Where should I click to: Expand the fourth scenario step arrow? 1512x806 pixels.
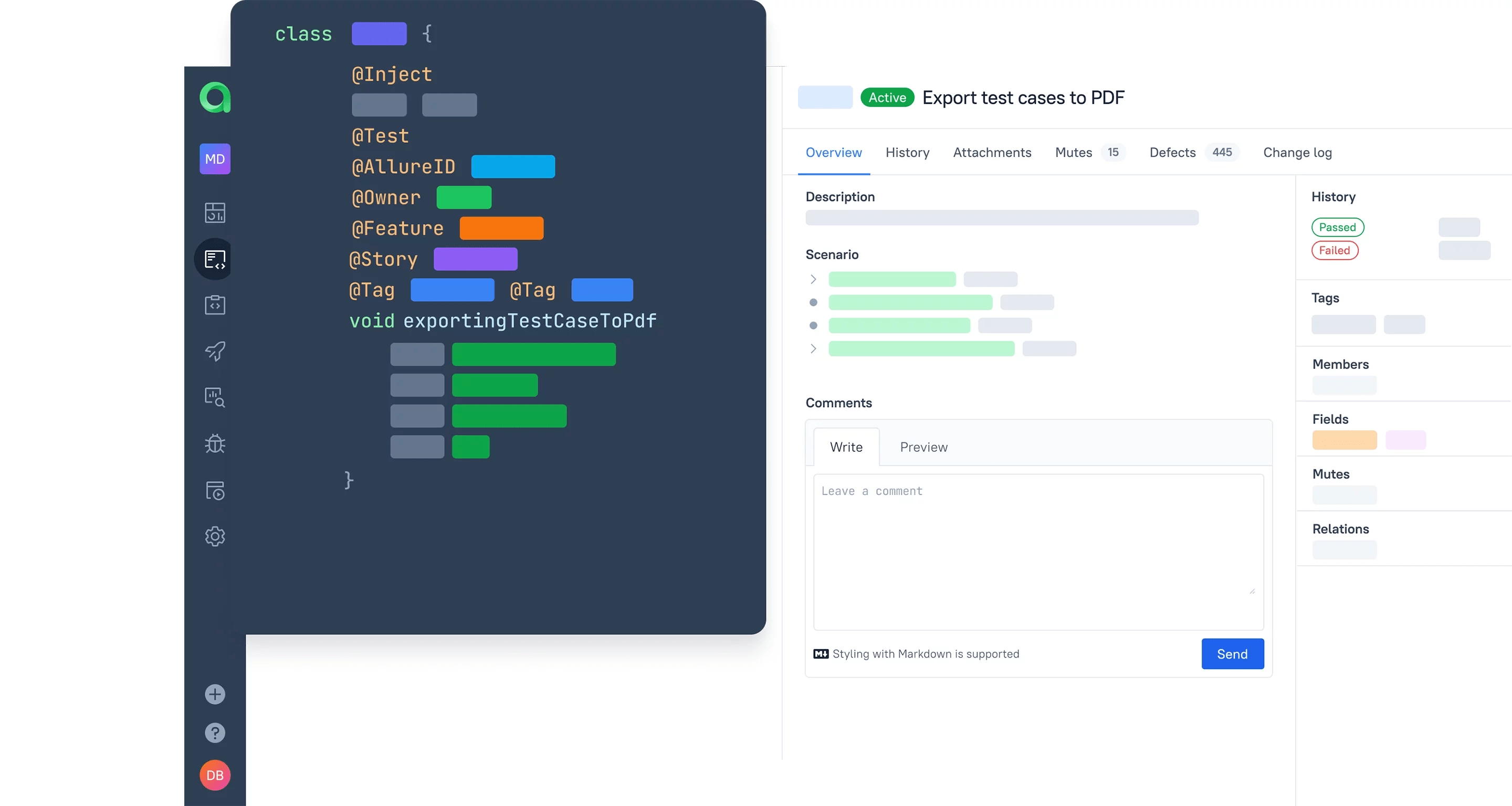click(x=814, y=348)
